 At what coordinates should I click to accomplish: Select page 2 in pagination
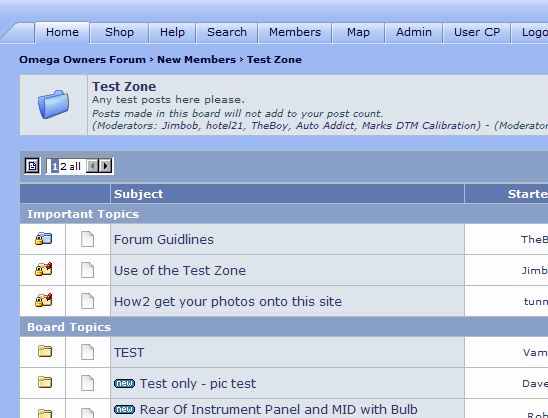[63, 166]
